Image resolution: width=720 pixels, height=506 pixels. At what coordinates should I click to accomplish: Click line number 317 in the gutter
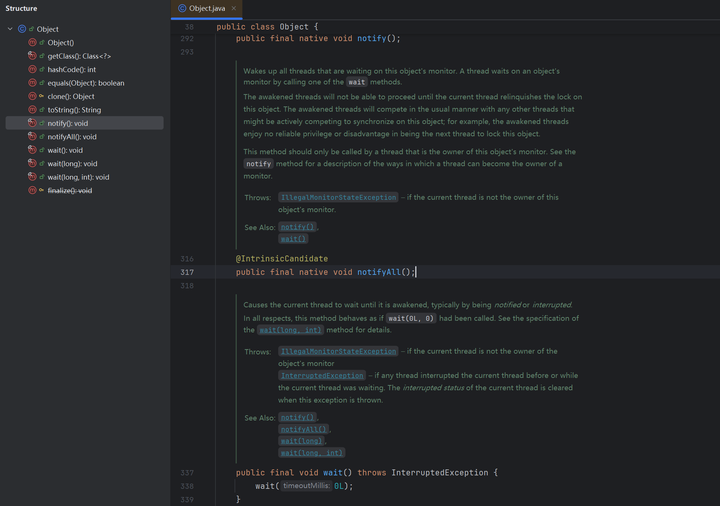[187, 272]
